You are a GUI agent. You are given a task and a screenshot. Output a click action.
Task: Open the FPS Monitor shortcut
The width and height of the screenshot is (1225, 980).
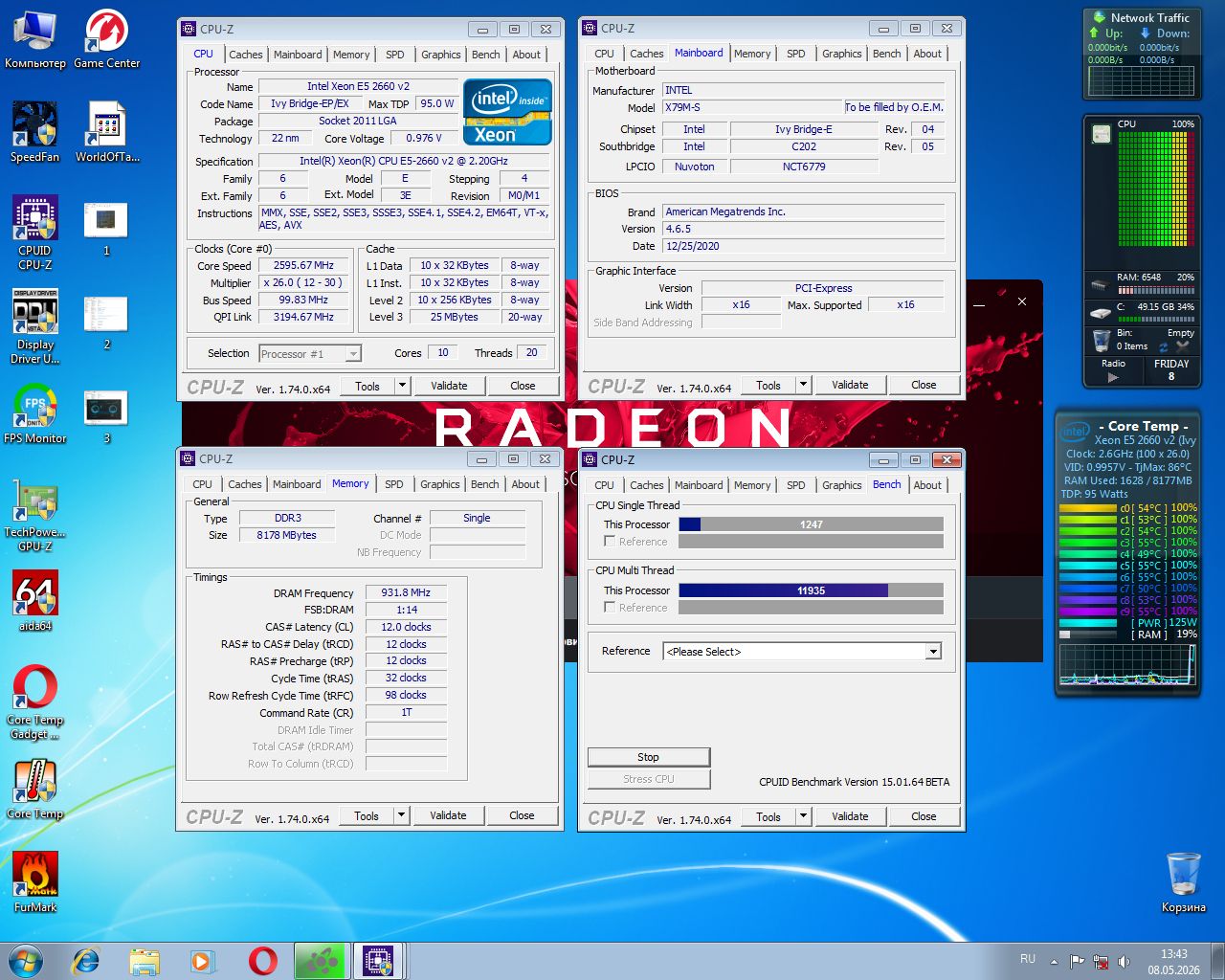click(35, 413)
